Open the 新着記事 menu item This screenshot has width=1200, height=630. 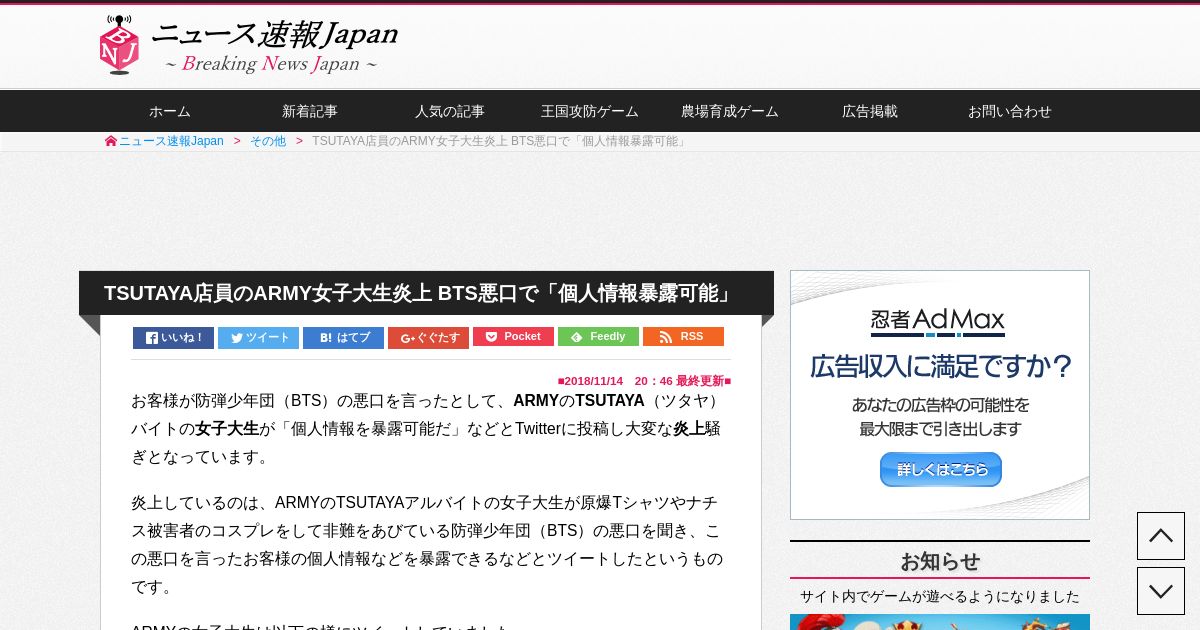310,111
